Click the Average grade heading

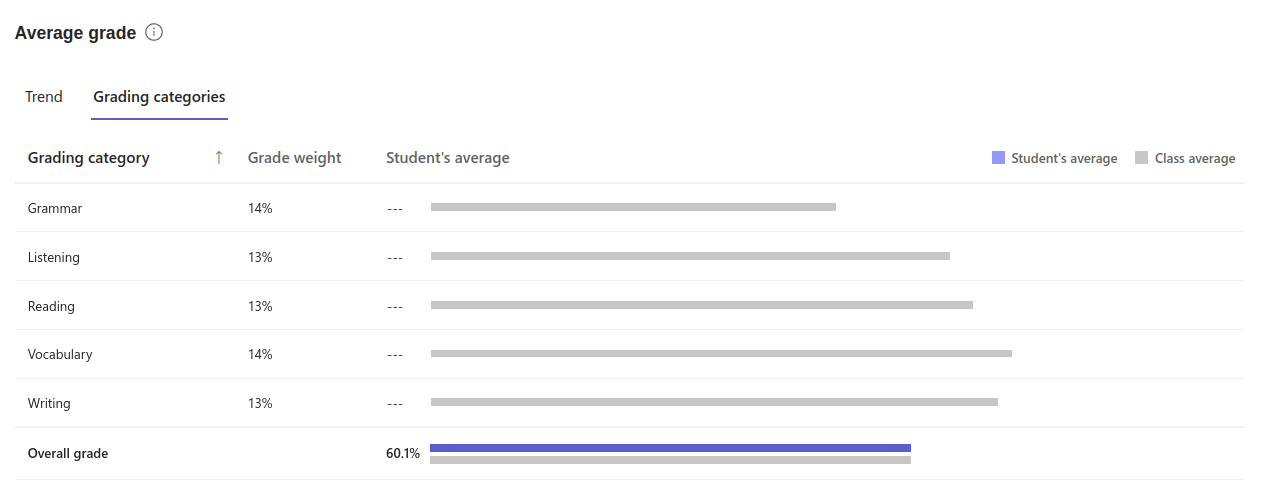(x=75, y=33)
